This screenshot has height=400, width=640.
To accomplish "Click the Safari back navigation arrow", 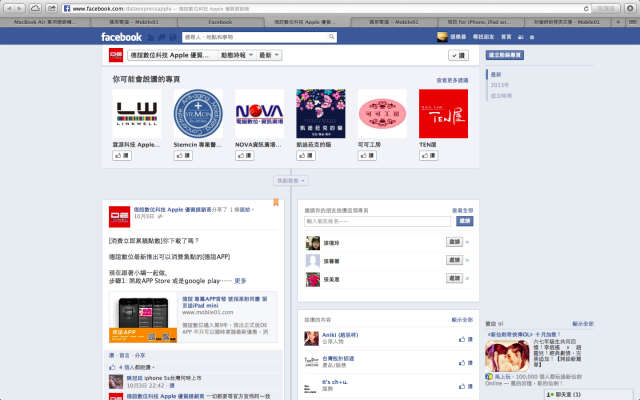I will (x=9, y=8).
